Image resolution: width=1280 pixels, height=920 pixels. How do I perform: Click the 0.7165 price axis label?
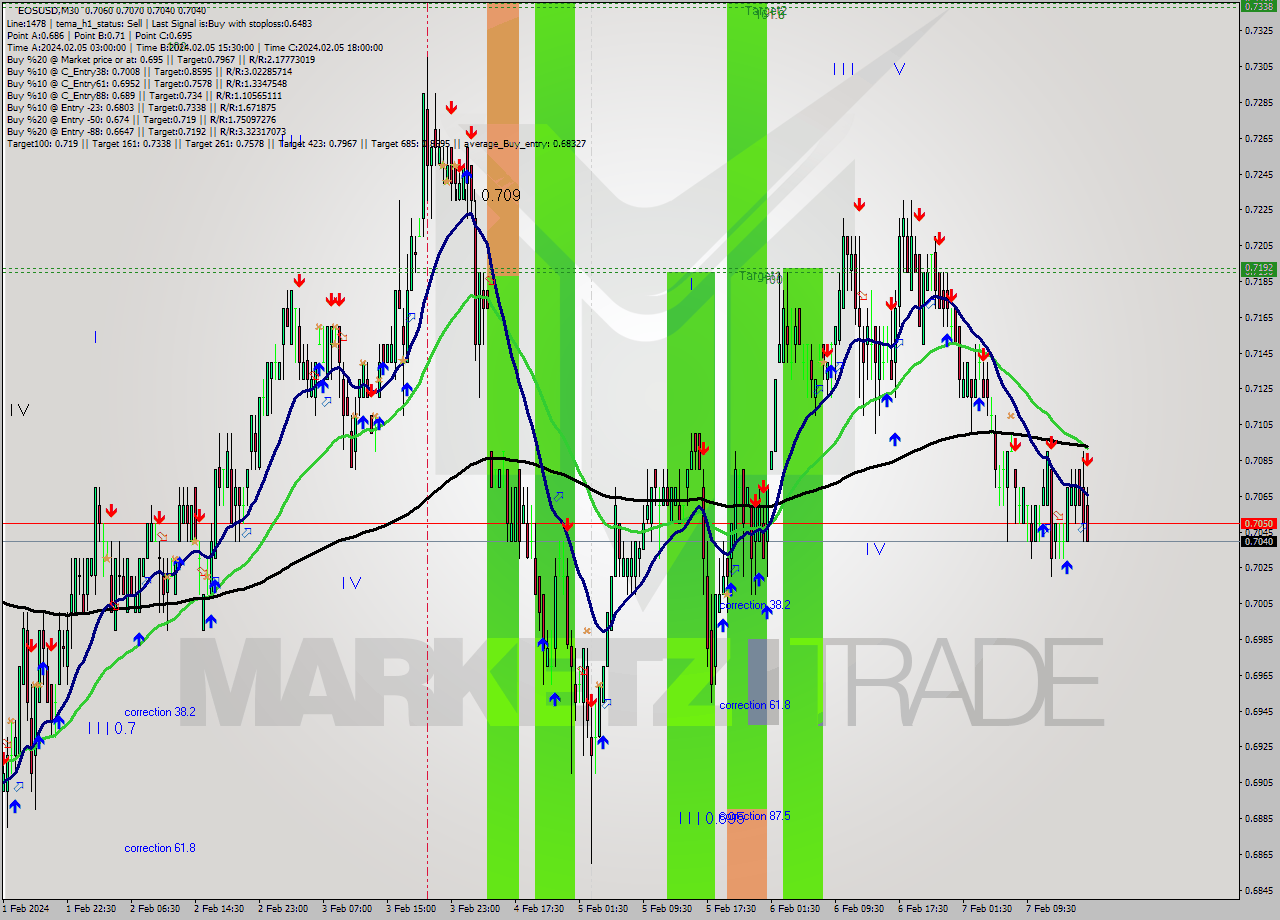1259,317
